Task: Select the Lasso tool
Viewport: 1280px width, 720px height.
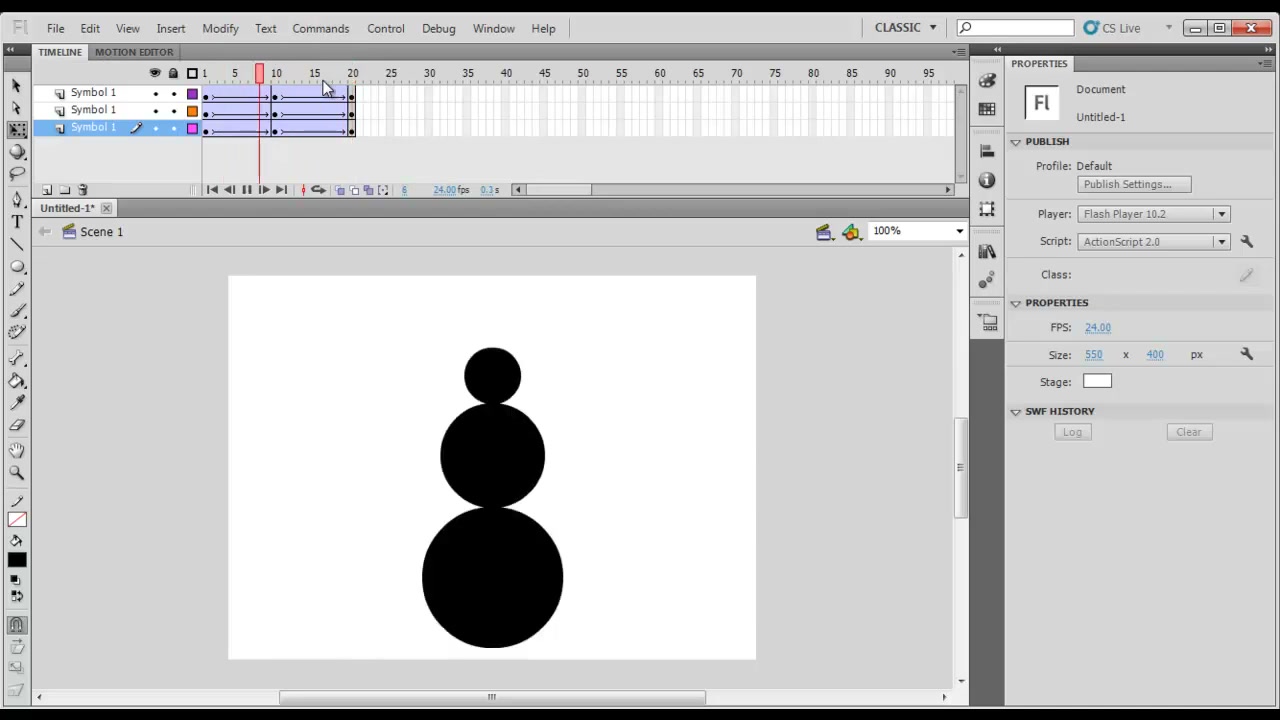Action: point(17,175)
